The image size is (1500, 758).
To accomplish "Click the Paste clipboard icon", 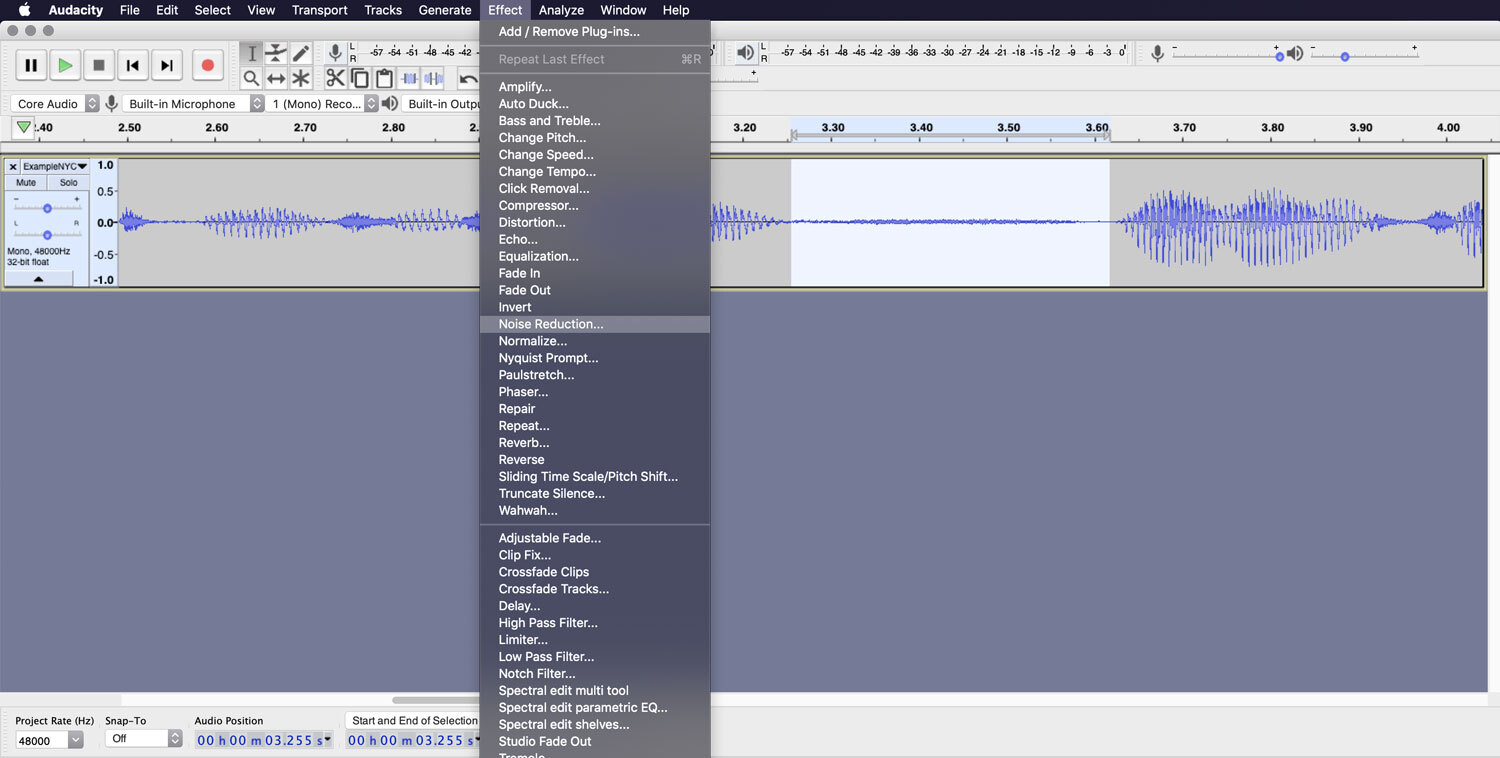I will 384,78.
